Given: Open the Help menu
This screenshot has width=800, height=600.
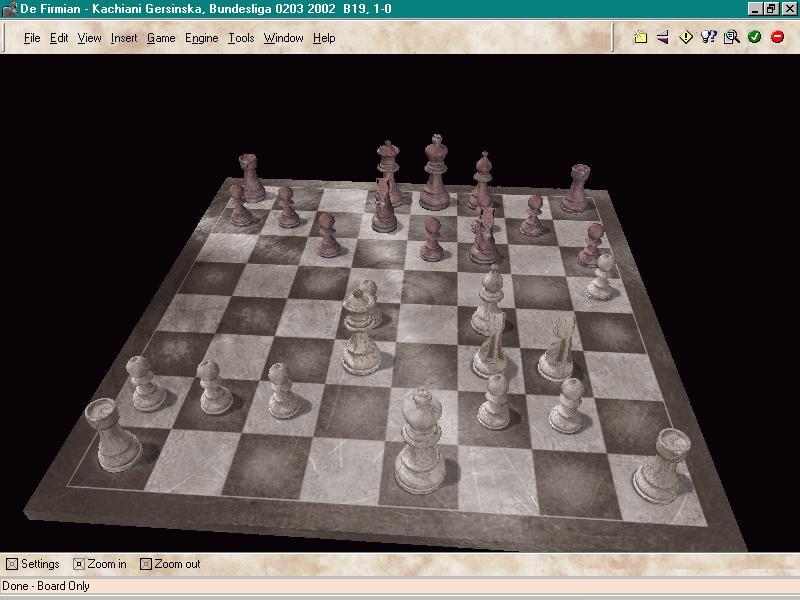Looking at the screenshot, I should click(324, 38).
